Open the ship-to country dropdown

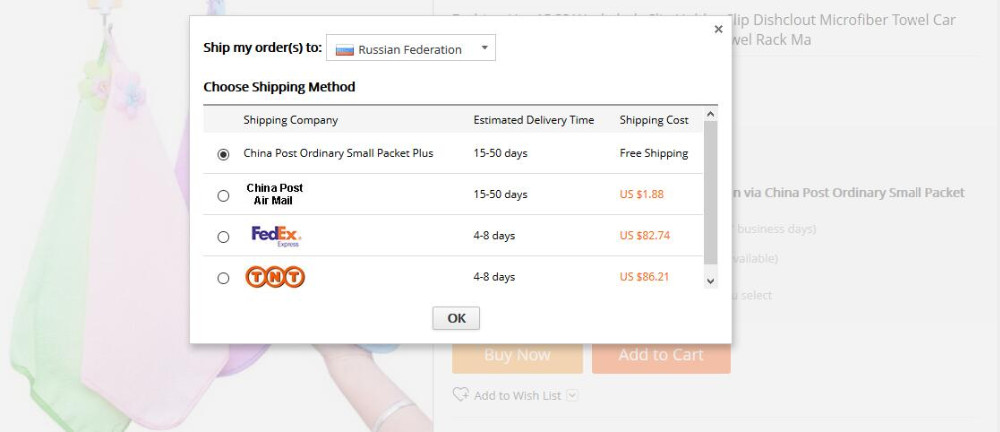(x=484, y=48)
